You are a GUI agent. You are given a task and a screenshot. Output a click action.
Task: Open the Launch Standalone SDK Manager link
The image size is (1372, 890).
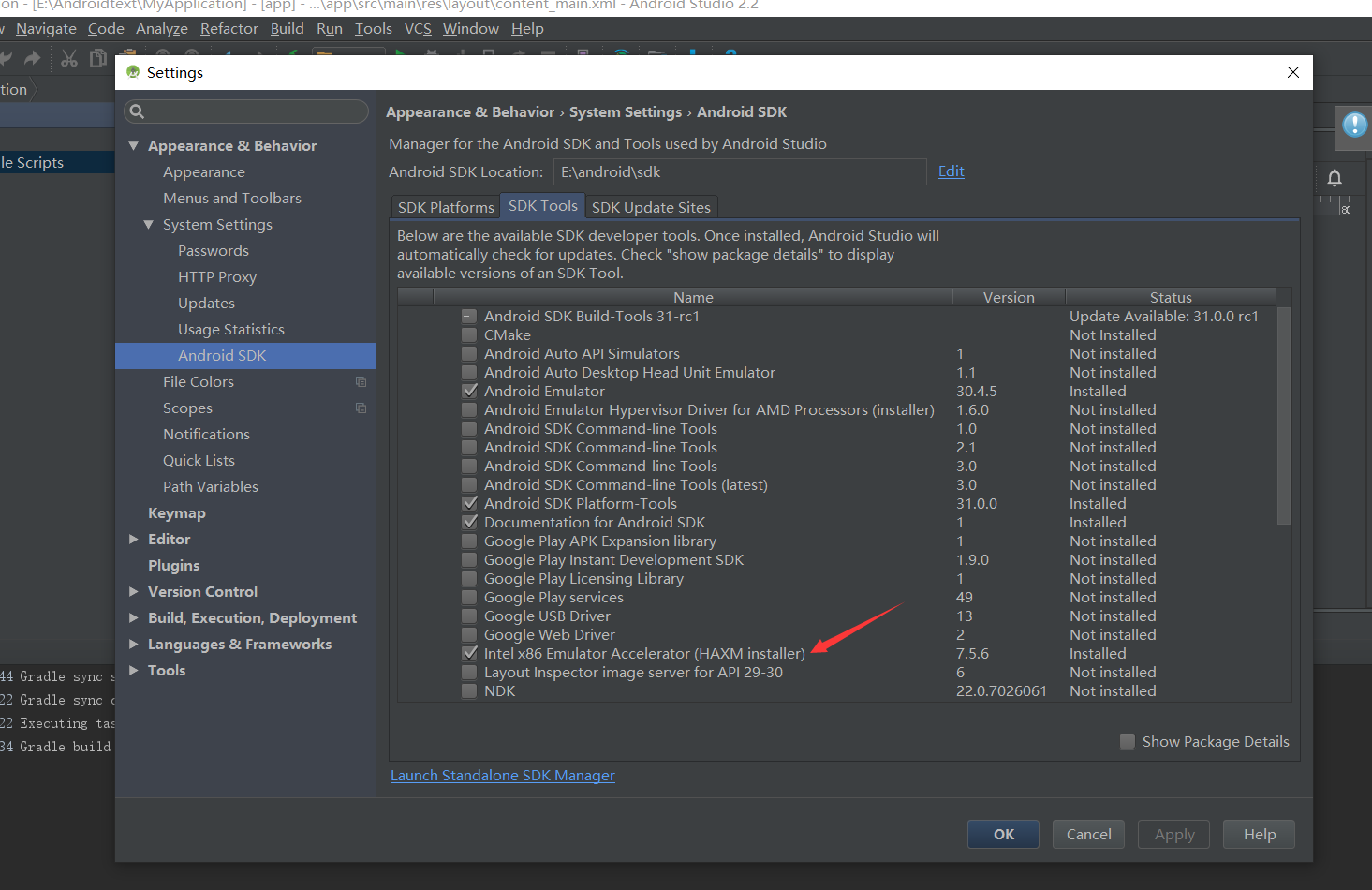pos(502,776)
